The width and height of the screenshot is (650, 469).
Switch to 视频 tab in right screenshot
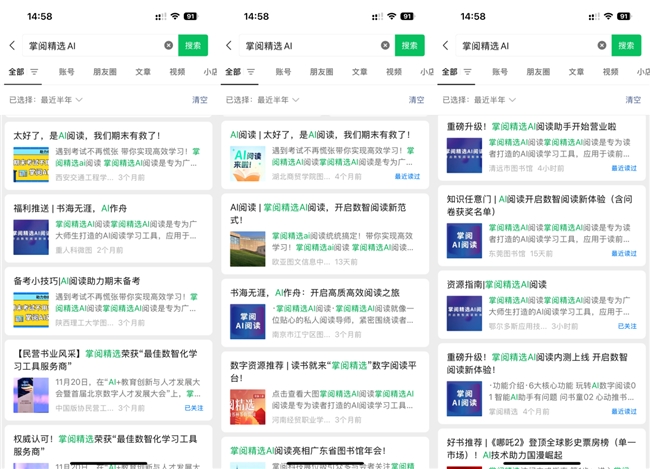[x=611, y=72]
